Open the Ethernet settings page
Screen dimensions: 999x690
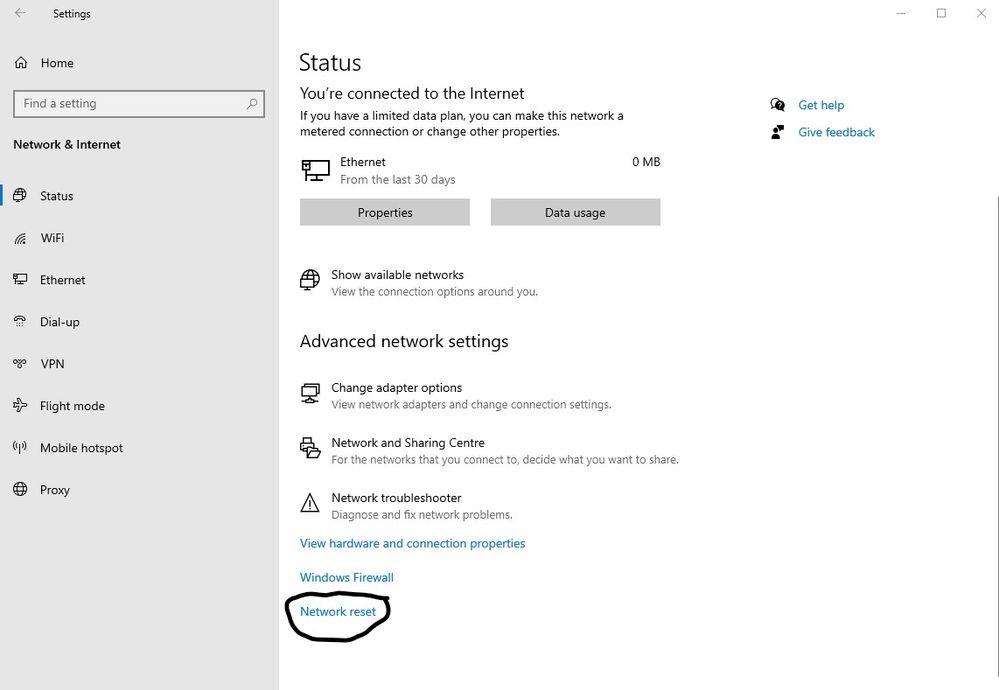coord(62,280)
